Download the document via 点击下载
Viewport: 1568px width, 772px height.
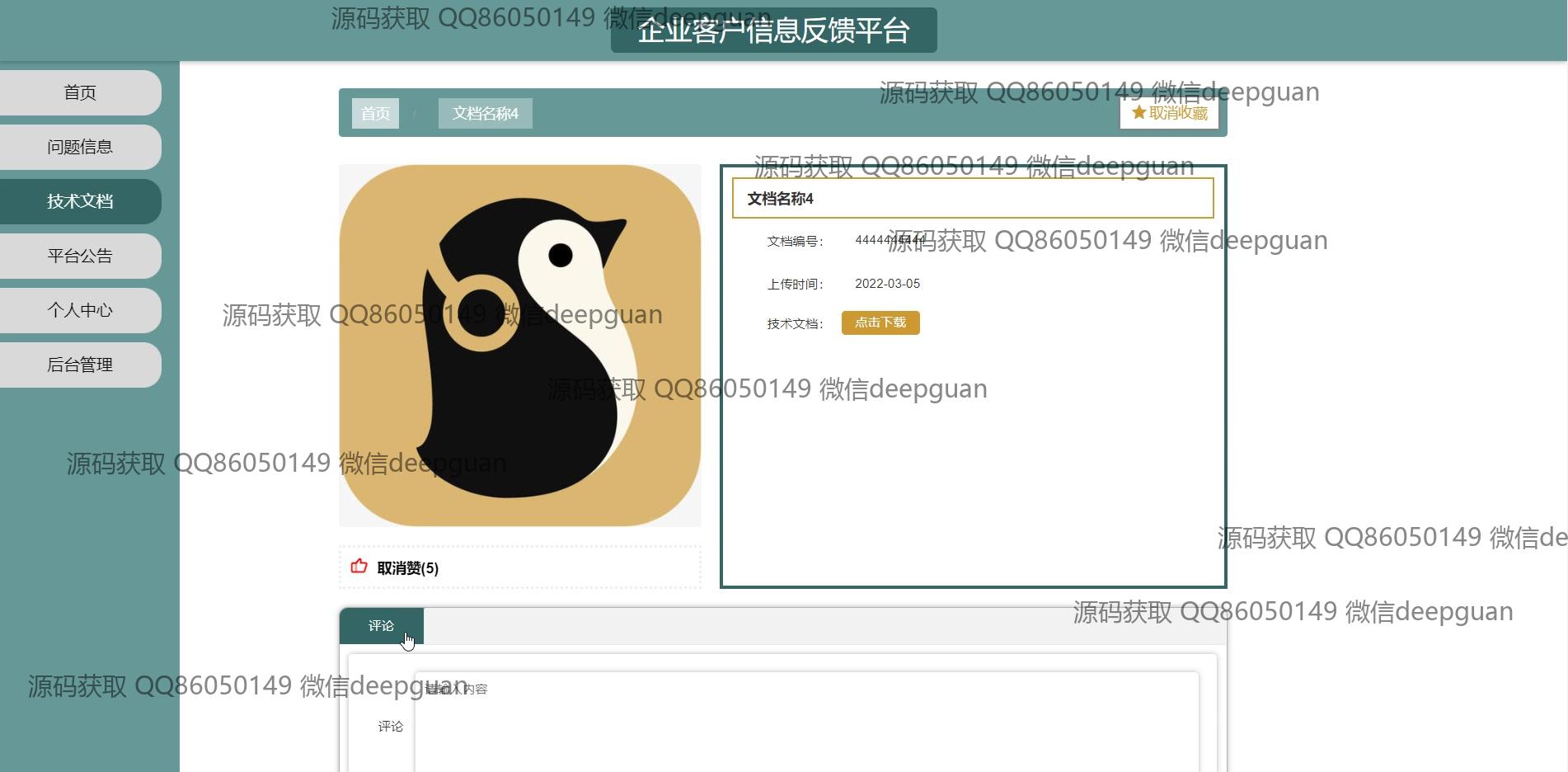coord(880,322)
